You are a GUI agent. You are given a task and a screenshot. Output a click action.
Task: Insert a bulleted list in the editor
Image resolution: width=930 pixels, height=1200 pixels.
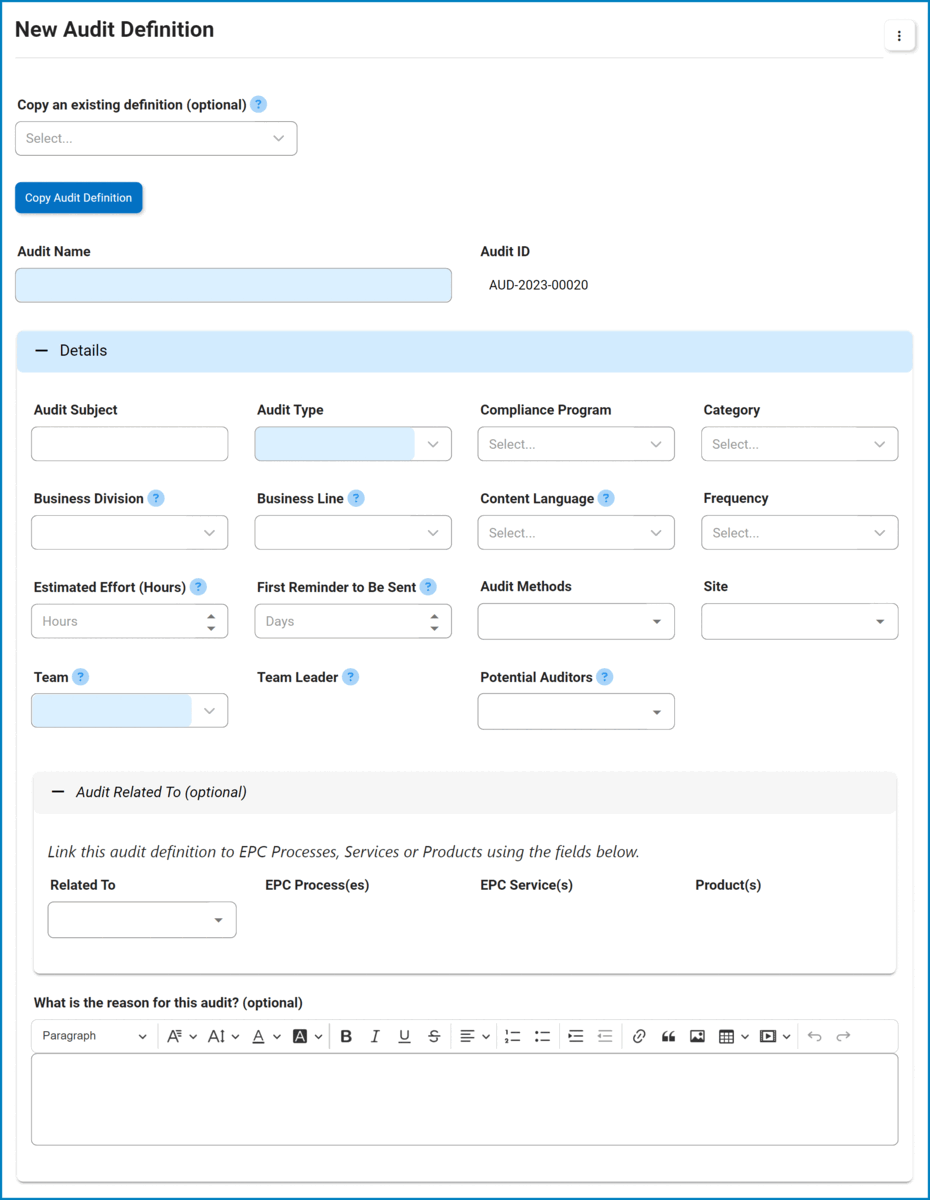tap(542, 1036)
